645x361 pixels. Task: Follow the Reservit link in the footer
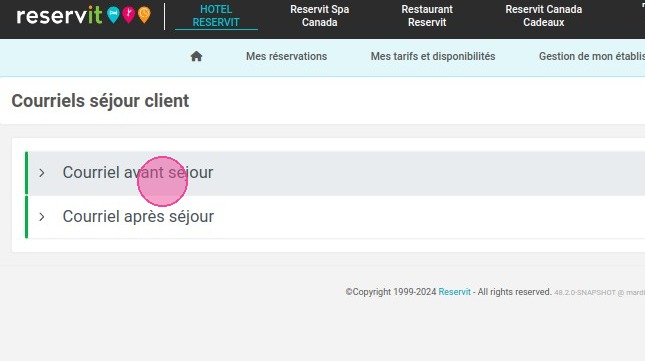454,292
